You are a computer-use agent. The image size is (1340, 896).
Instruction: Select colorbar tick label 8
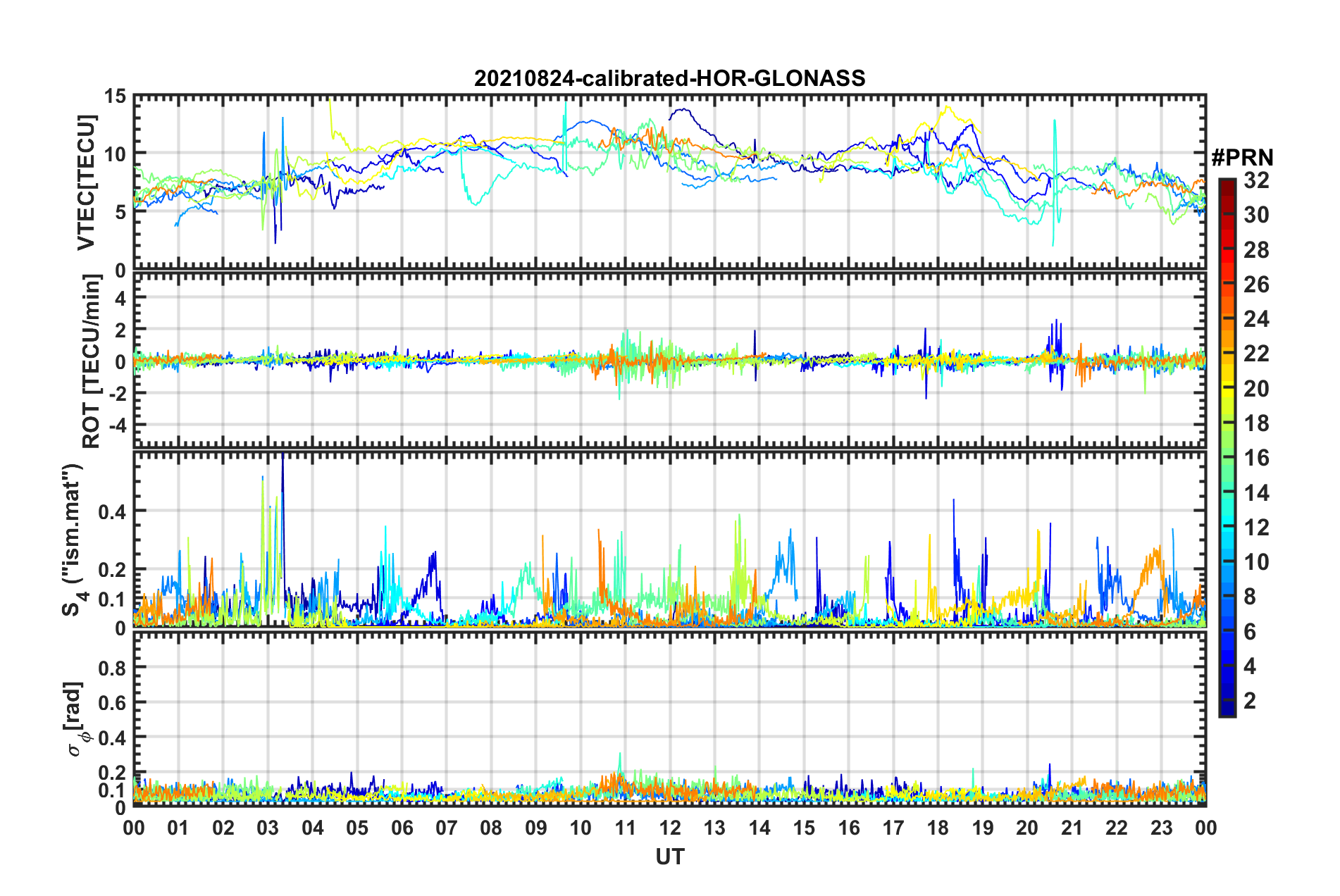coord(1251,597)
